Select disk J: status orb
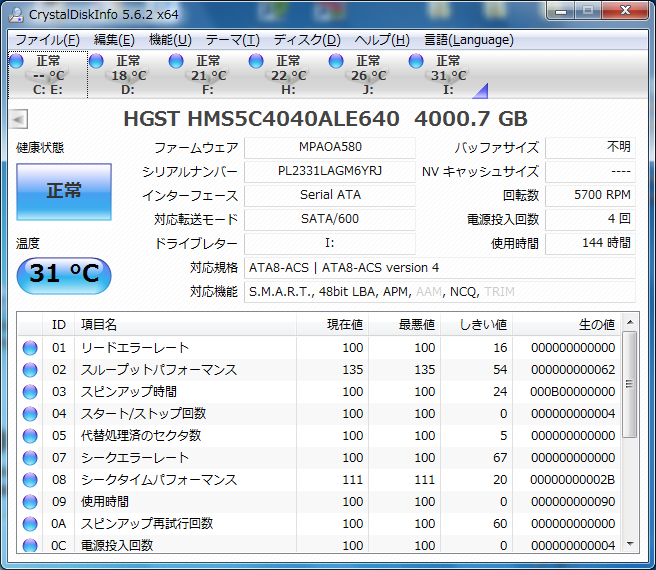Image resolution: width=656 pixels, height=570 pixels. (336, 62)
